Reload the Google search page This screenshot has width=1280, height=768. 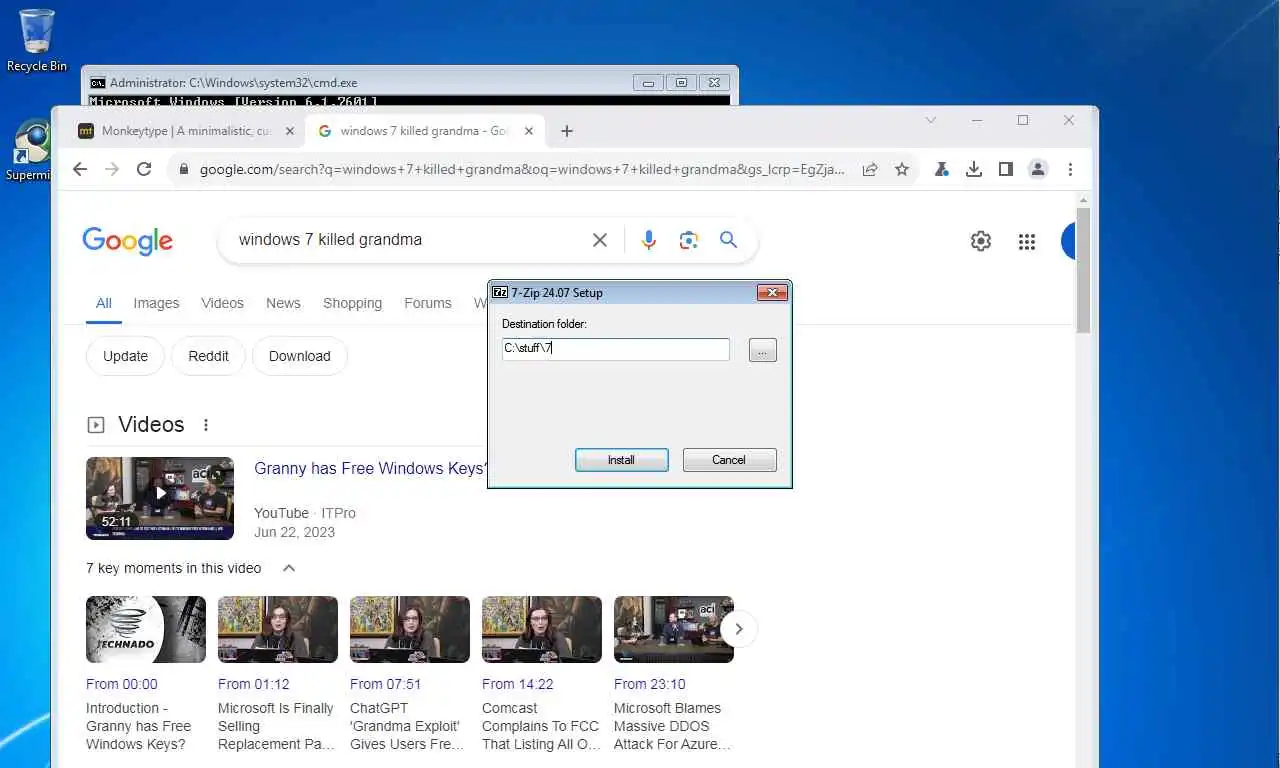pyautogui.click(x=144, y=169)
